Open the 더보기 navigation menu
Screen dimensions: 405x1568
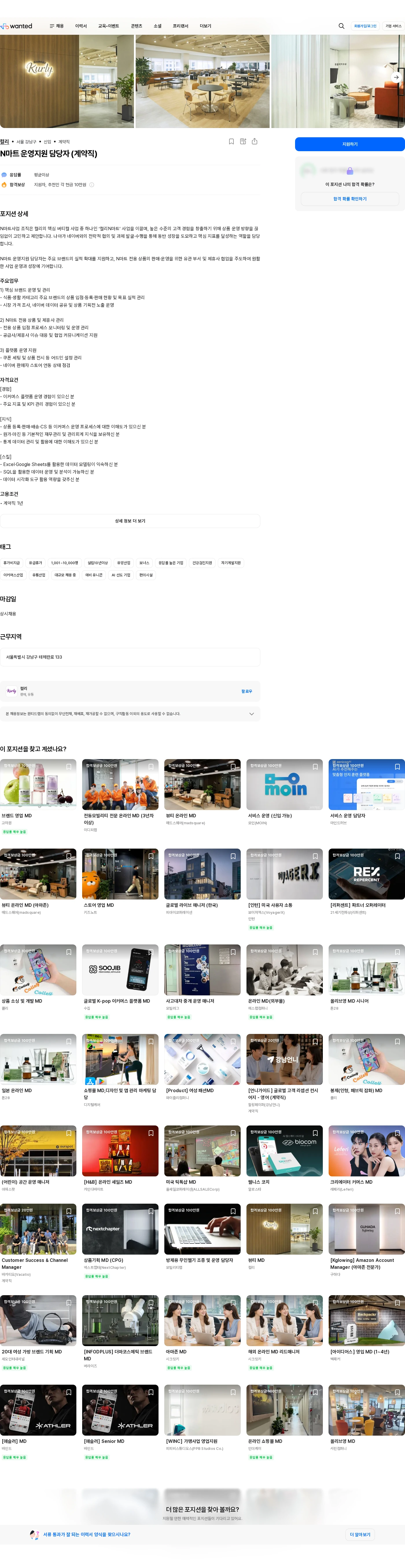point(206,26)
